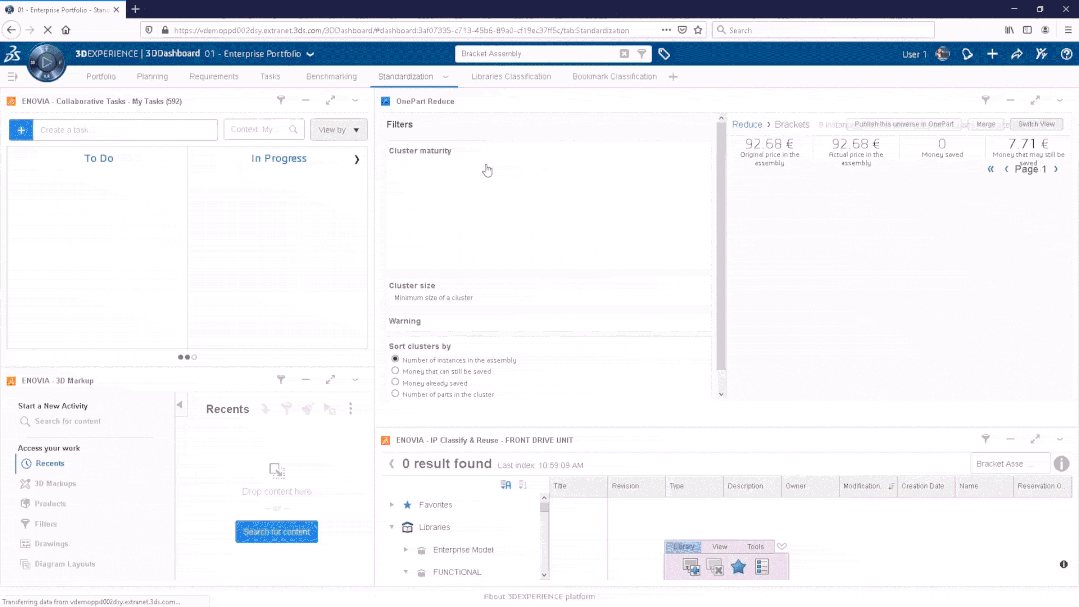Click the Create a task input field

[125, 129]
